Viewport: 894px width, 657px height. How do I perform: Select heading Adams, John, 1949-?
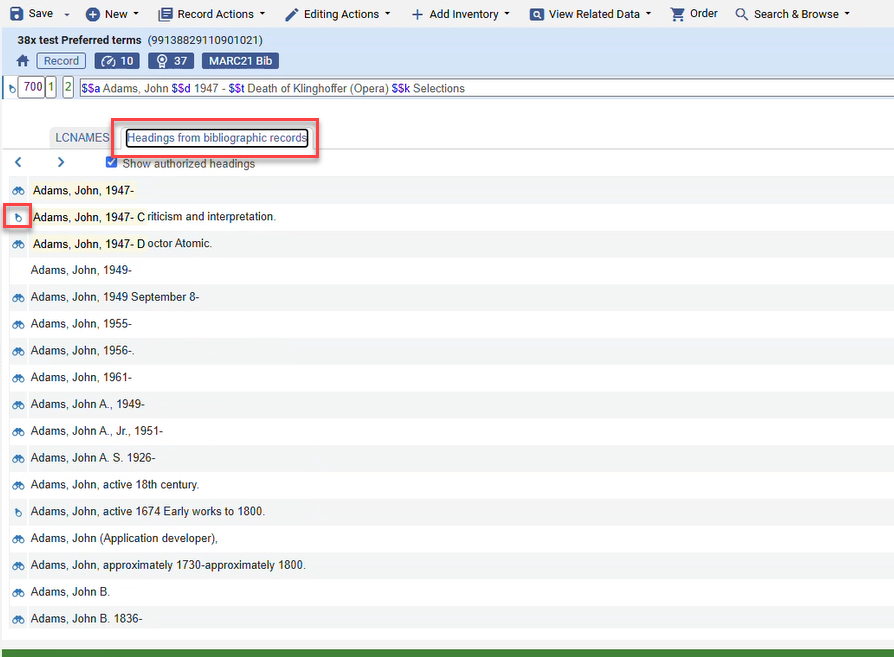(x=81, y=270)
